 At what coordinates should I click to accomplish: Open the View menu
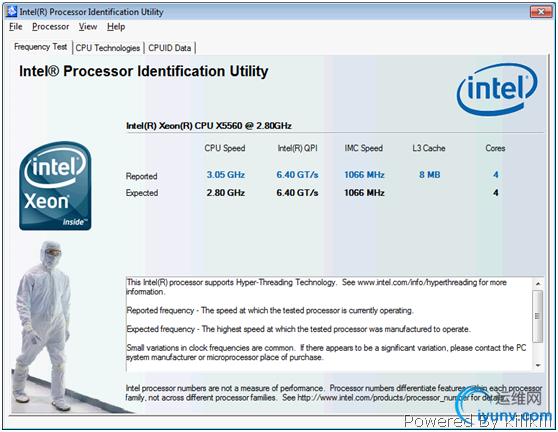tap(88, 27)
